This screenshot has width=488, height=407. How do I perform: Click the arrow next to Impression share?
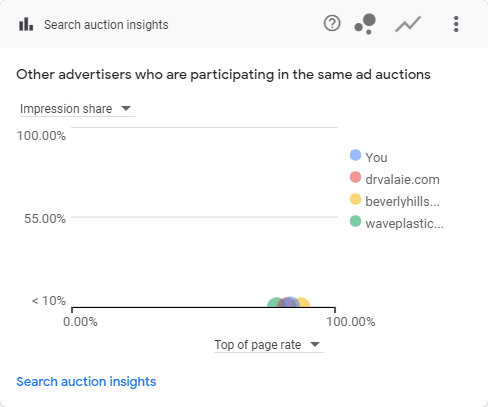[126, 109]
